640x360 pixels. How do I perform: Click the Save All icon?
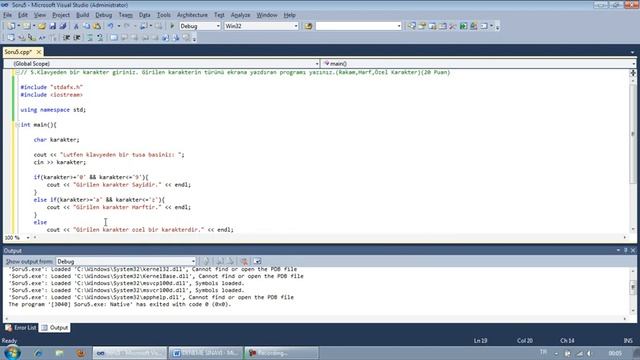coord(63,26)
